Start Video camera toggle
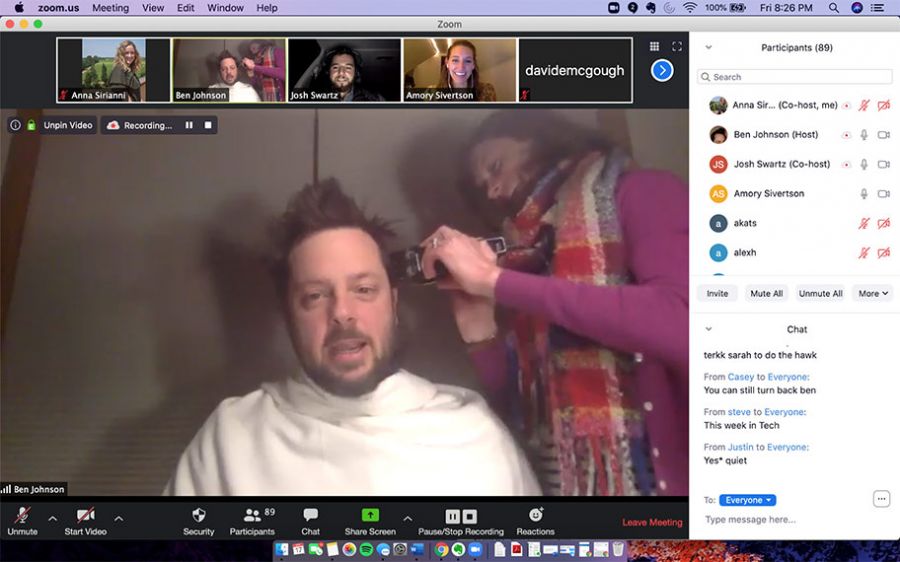Image resolution: width=900 pixels, height=562 pixels. pyautogui.click(x=86, y=515)
